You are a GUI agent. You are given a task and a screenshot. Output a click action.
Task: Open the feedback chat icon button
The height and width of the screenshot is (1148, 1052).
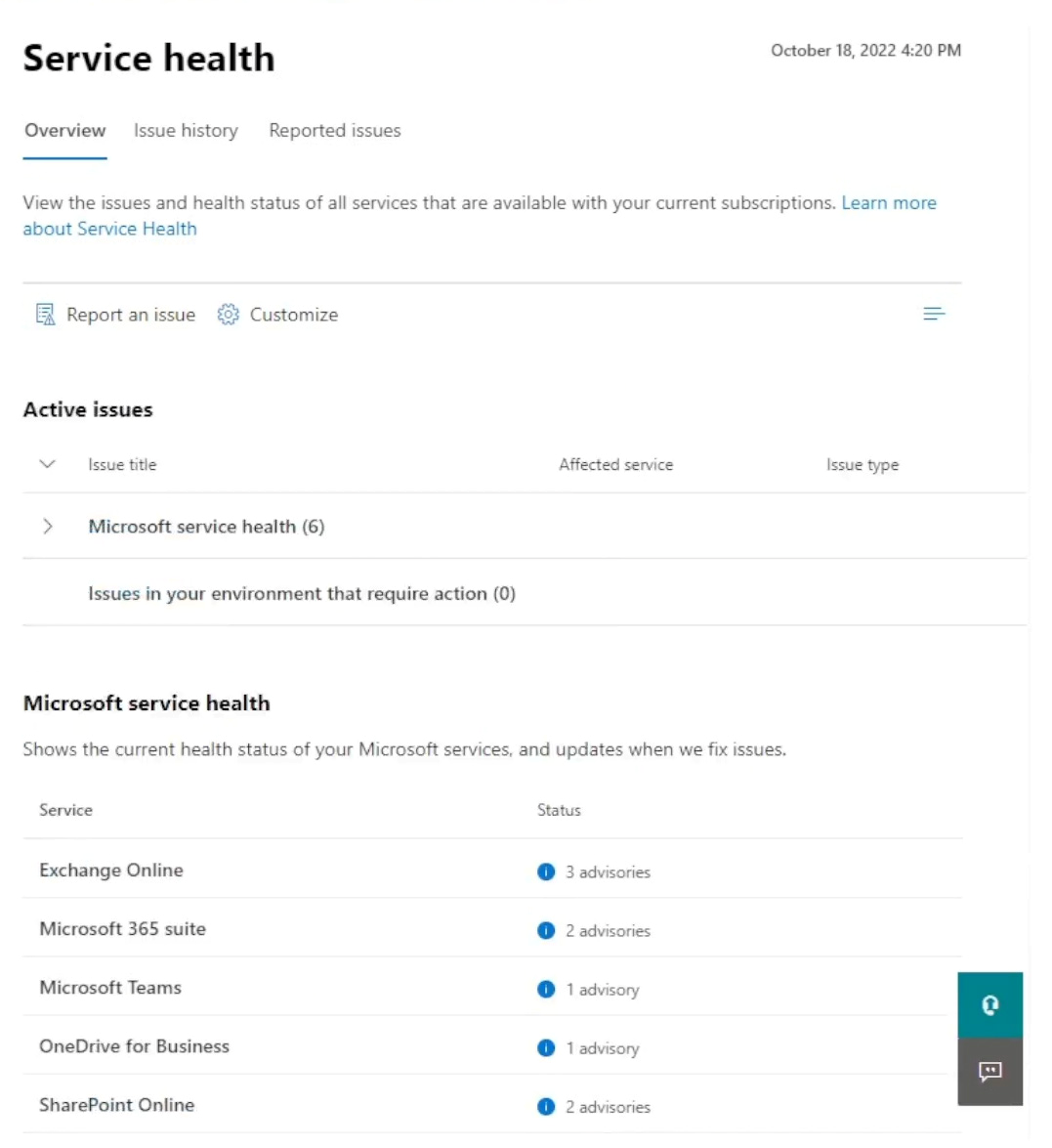click(989, 1072)
